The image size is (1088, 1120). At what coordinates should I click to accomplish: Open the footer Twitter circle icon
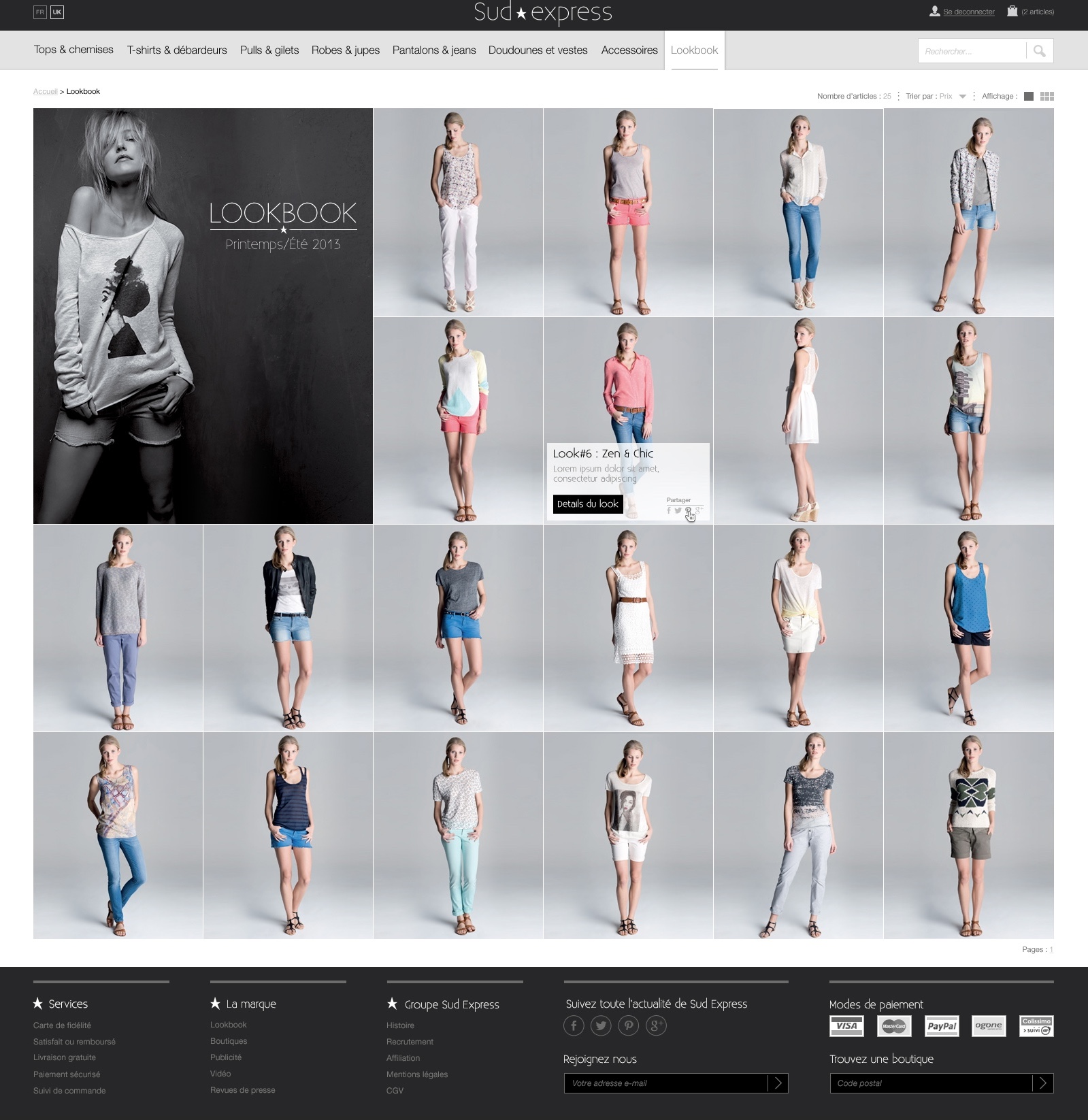click(x=601, y=1025)
